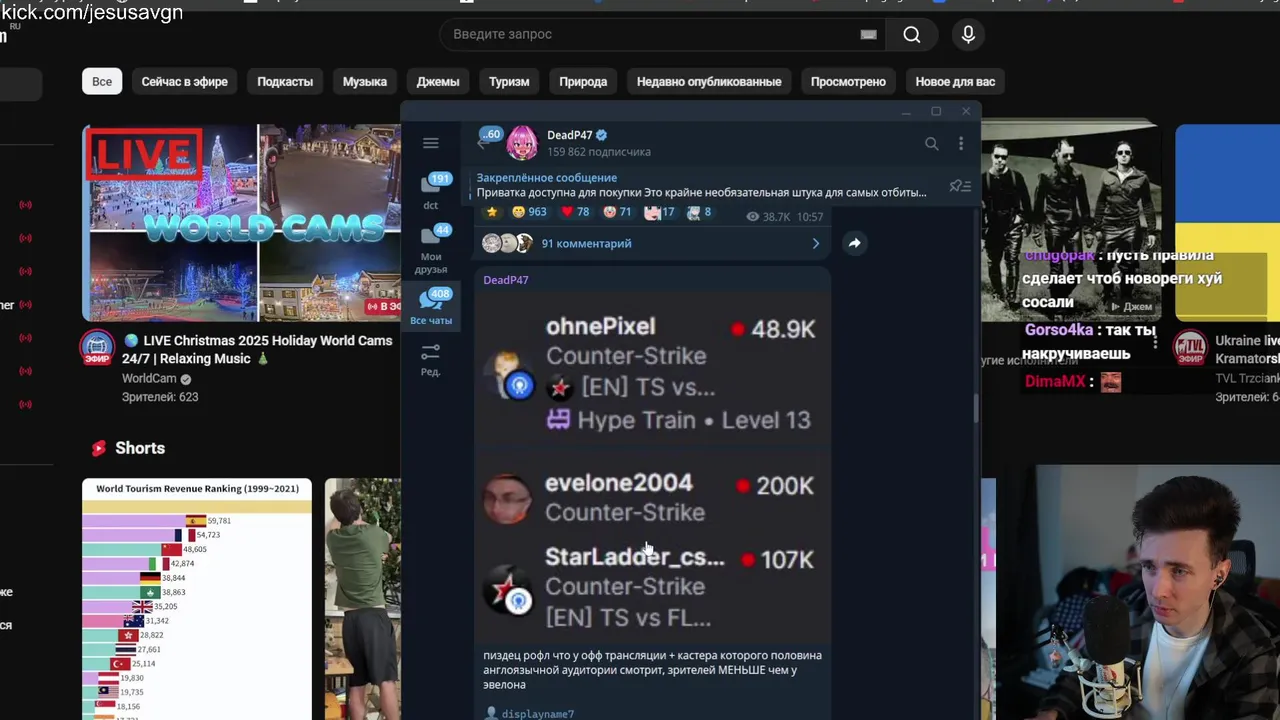Viewport: 1280px width, 720px height.
Task: Open the on-screen keyboard in YouTube search
Action: tap(868, 34)
